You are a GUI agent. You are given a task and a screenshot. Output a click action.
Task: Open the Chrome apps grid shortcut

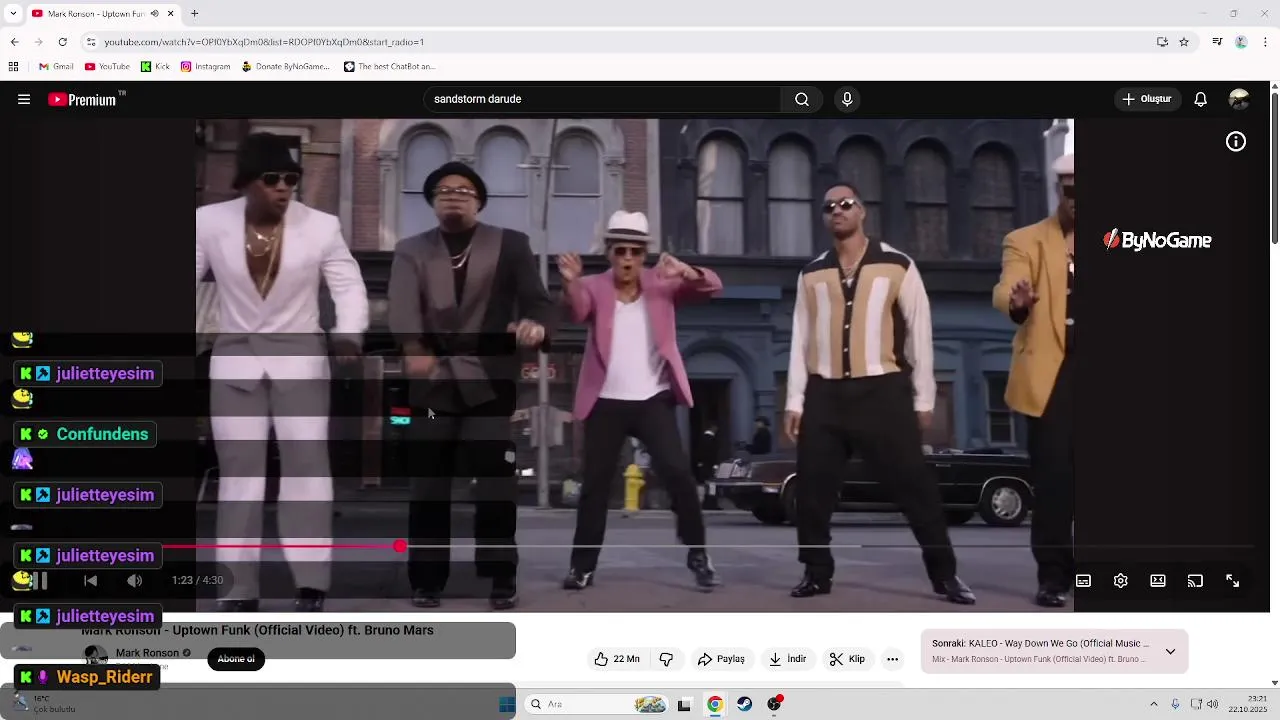click(x=13, y=67)
